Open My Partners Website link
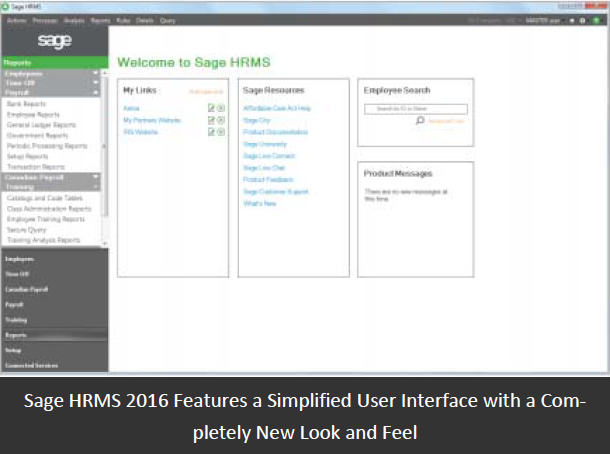The image size is (610, 454). pyautogui.click(x=152, y=120)
